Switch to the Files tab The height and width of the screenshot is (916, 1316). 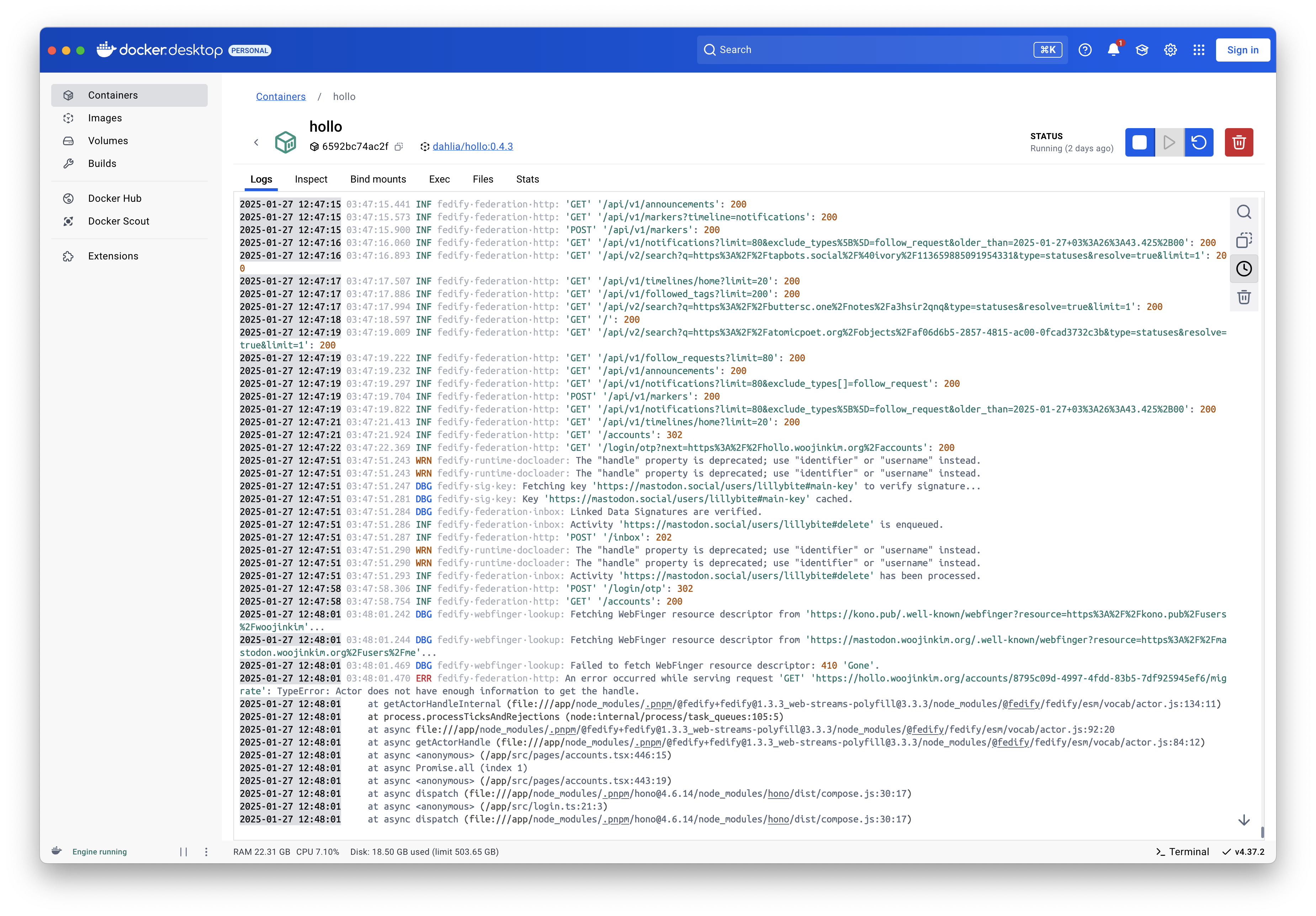pyautogui.click(x=483, y=179)
